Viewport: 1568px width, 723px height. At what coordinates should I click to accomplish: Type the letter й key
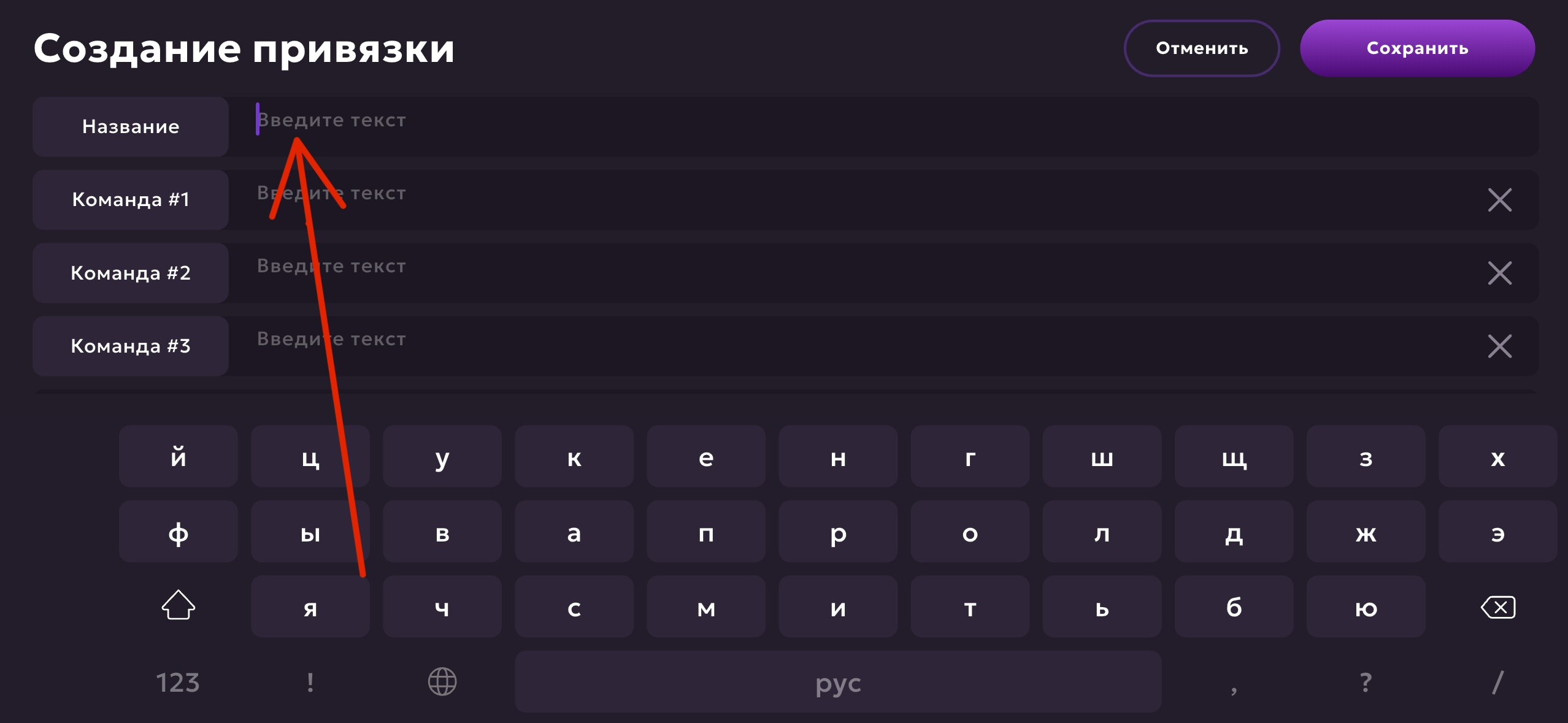pyautogui.click(x=178, y=457)
